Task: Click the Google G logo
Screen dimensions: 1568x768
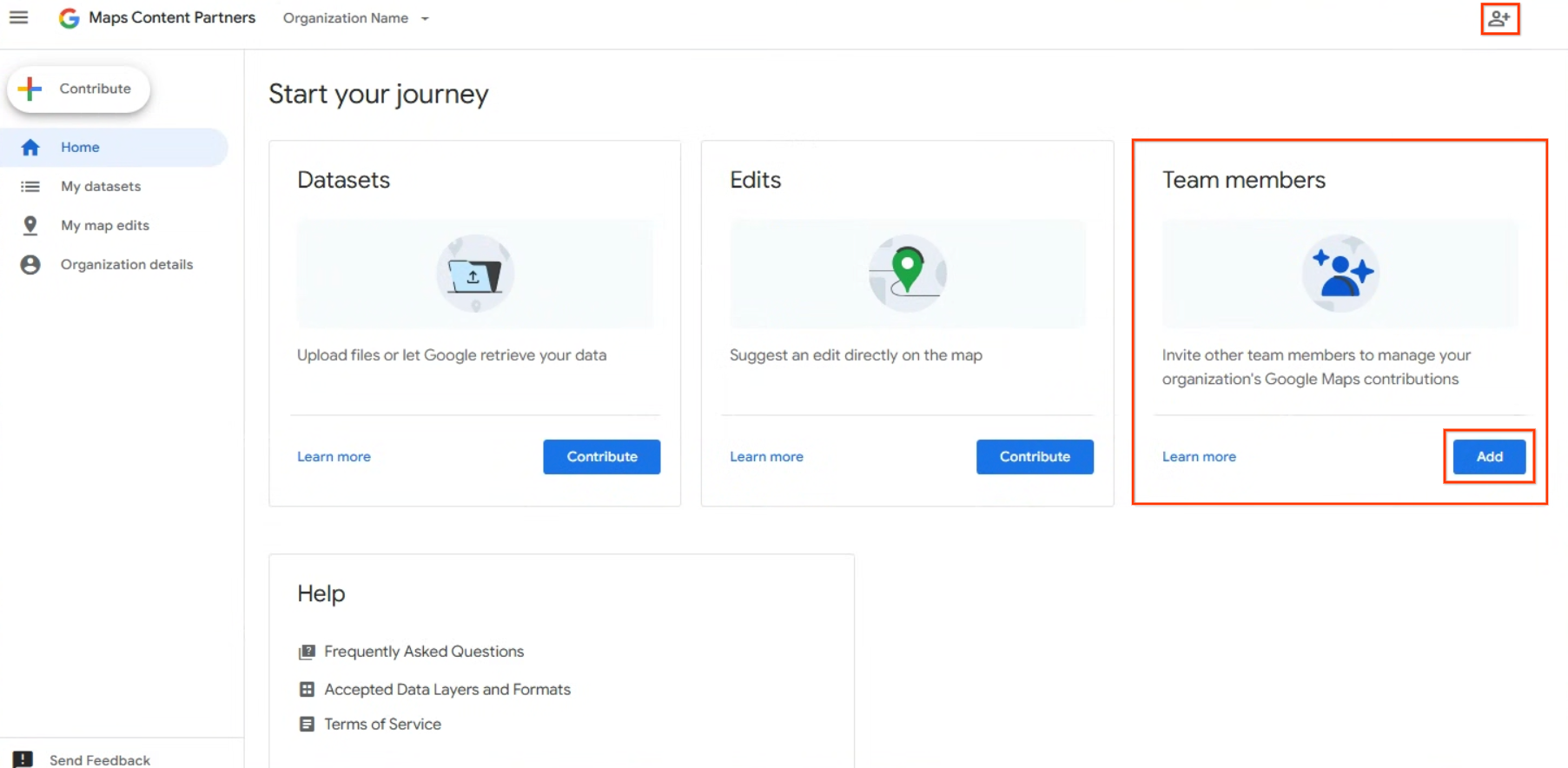Action: click(69, 18)
